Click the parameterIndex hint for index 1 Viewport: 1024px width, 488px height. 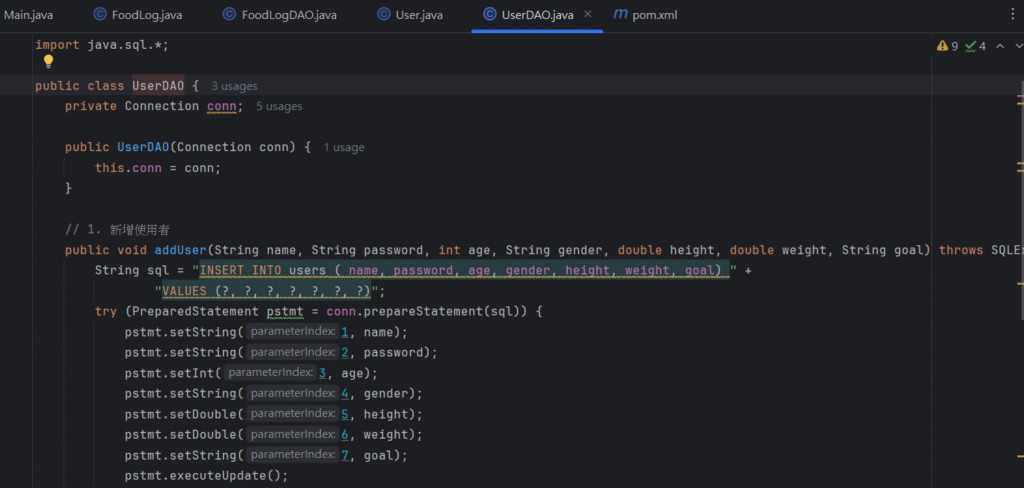click(293, 333)
